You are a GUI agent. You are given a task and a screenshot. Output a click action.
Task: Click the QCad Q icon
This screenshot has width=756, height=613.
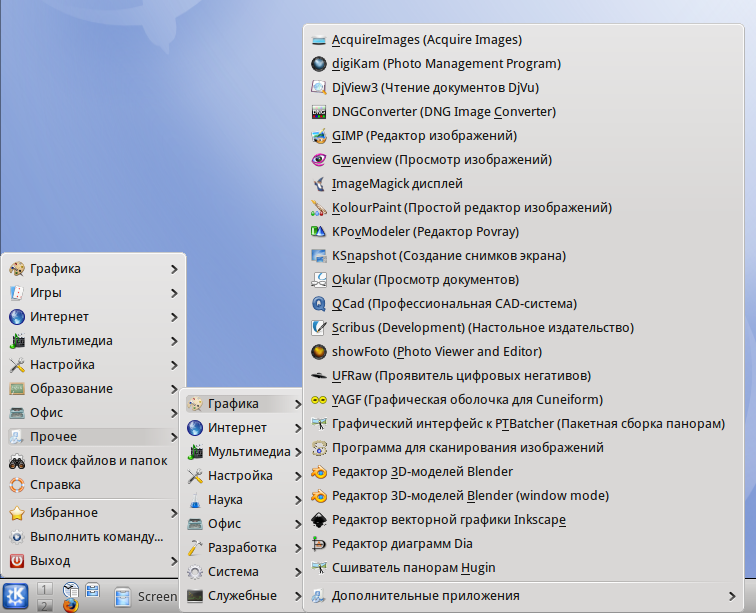point(319,304)
